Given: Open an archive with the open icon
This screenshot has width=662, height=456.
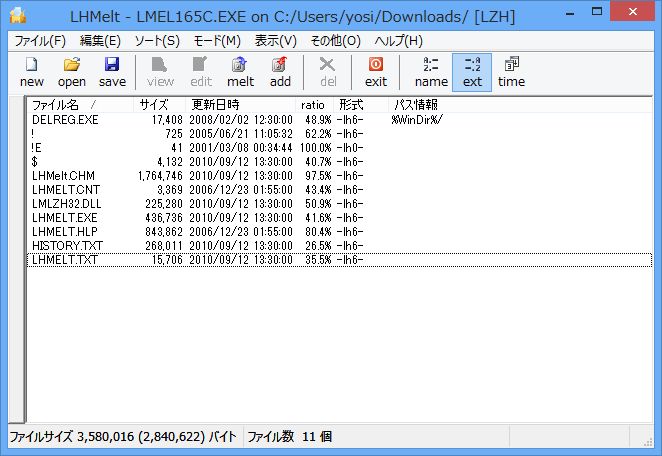Looking at the screenshot, I should 72,72.
